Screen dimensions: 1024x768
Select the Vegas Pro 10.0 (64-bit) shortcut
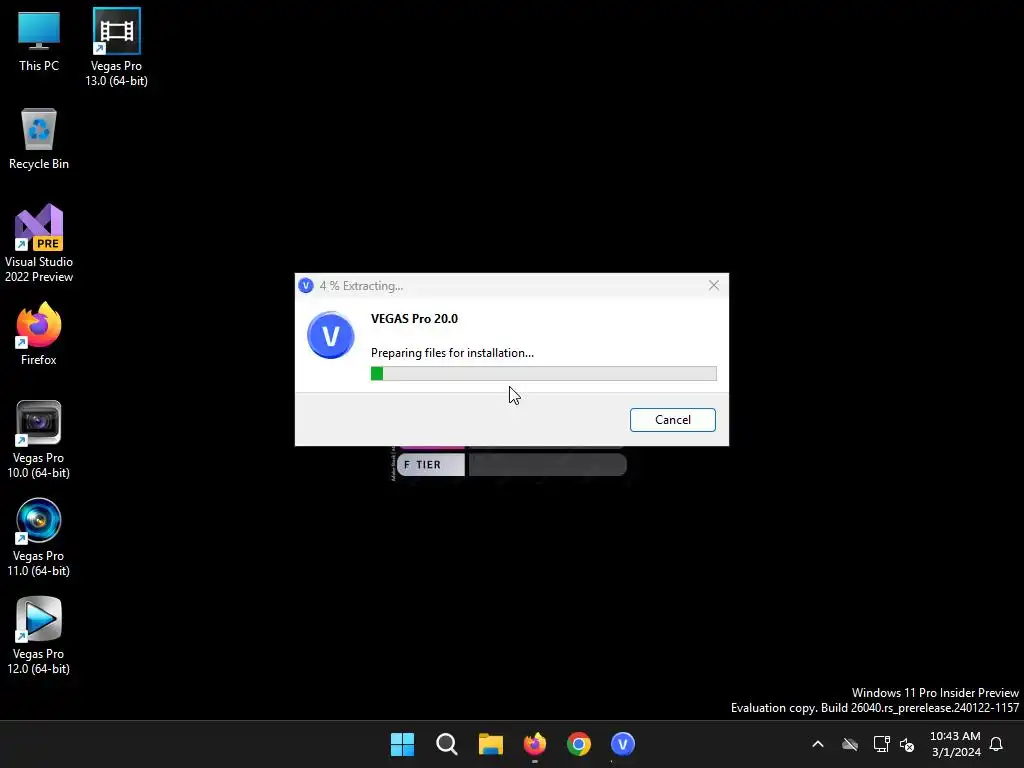point(39,440)
